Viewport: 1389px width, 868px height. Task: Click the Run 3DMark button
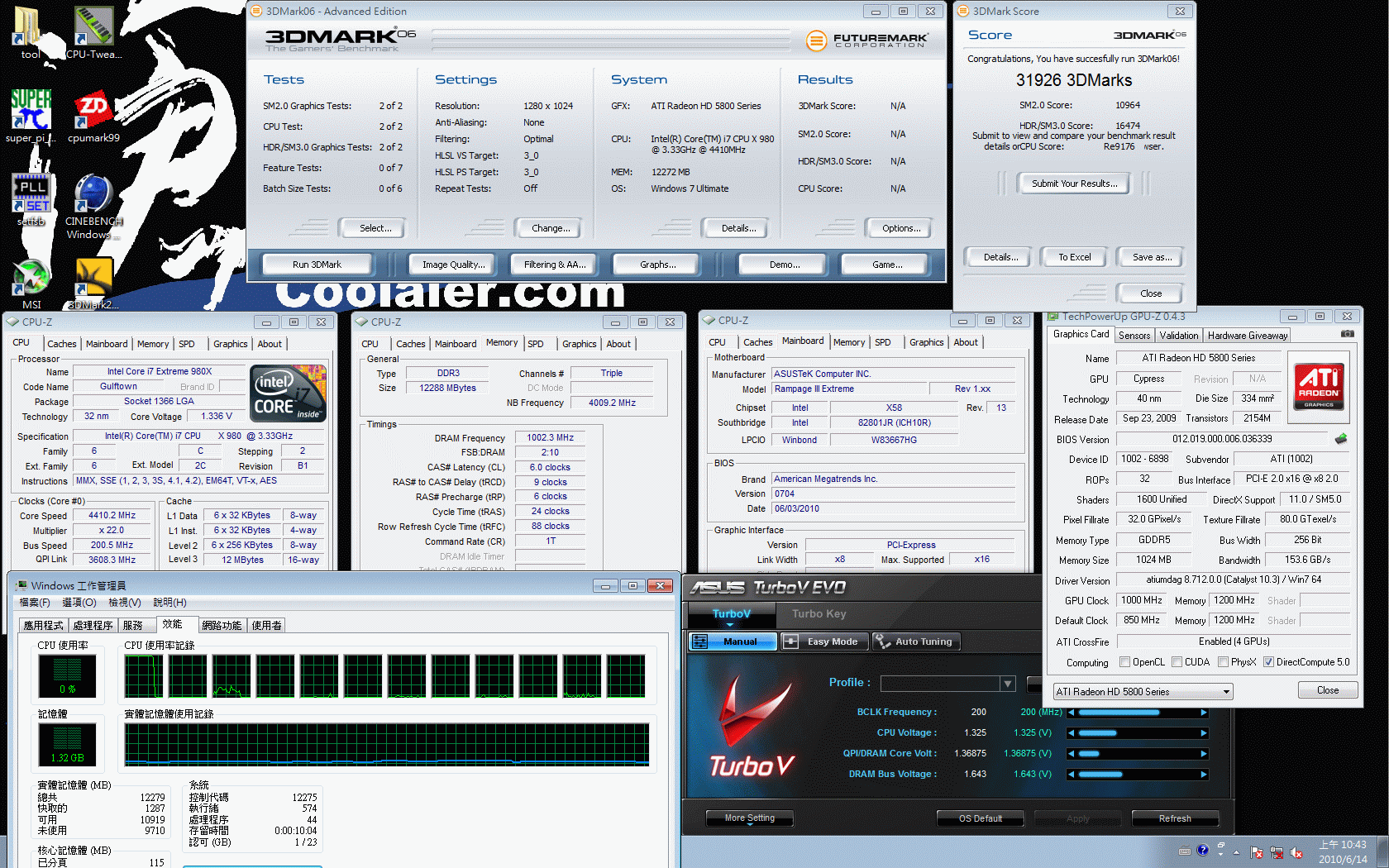click(x=317, y=265)
